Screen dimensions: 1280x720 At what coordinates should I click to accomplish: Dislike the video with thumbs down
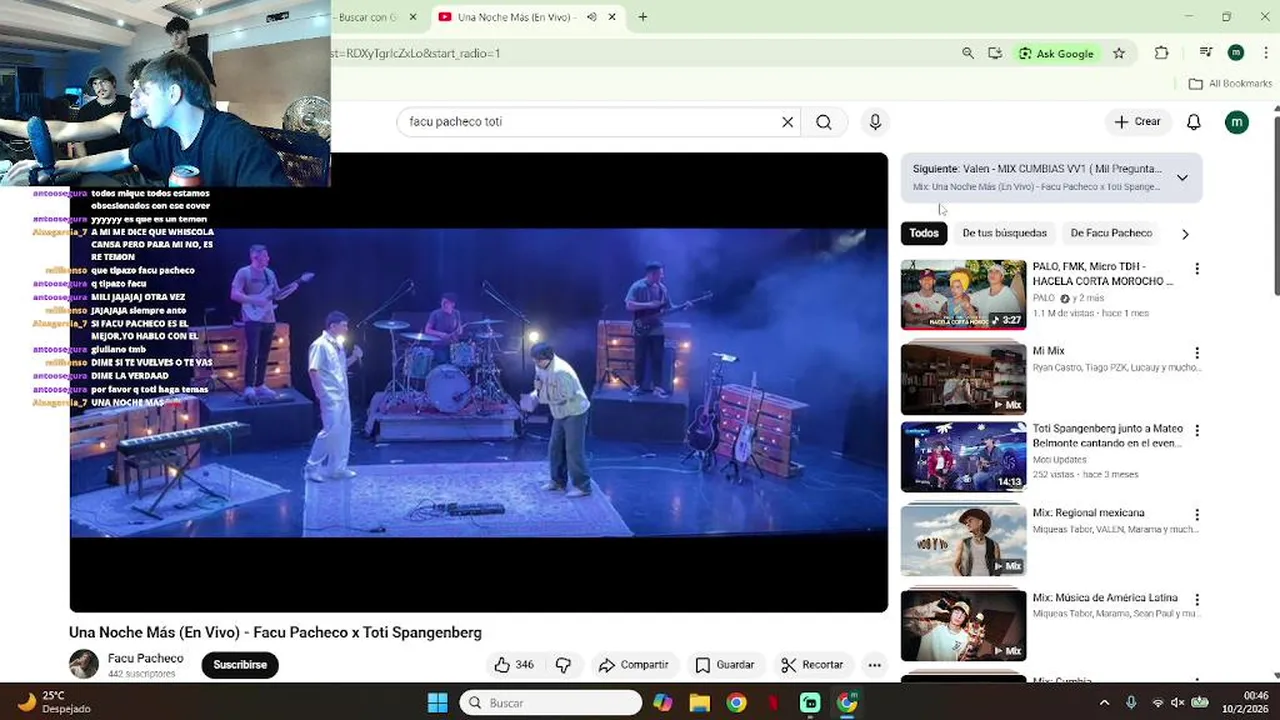pyautogui.click(x=563, y=665)
